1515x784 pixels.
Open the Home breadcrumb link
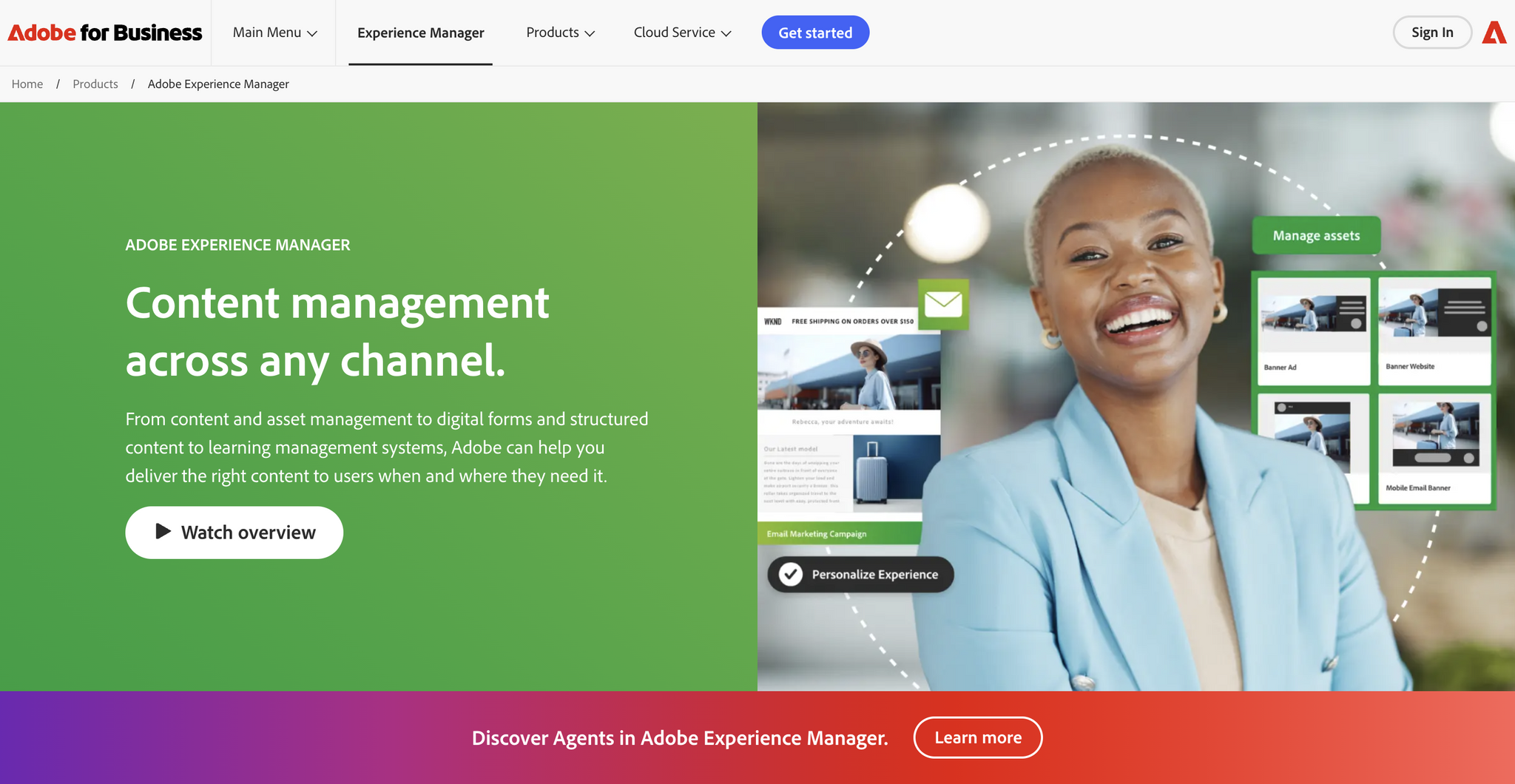(x=27, y=84)
